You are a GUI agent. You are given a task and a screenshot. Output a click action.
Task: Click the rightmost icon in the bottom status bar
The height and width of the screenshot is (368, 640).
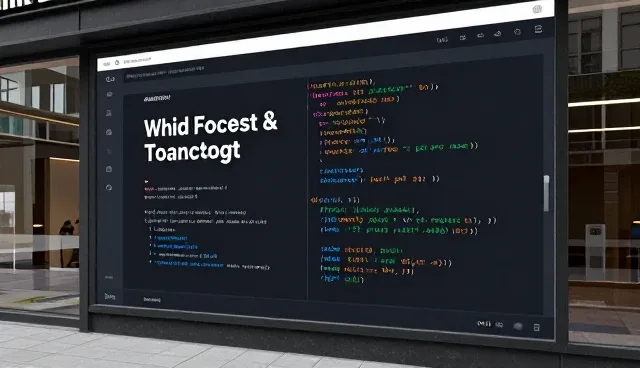coord(537,327)
